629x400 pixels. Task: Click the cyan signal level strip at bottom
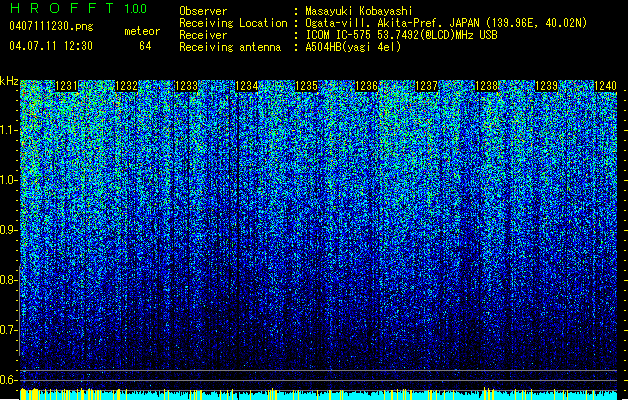[319, 395]
